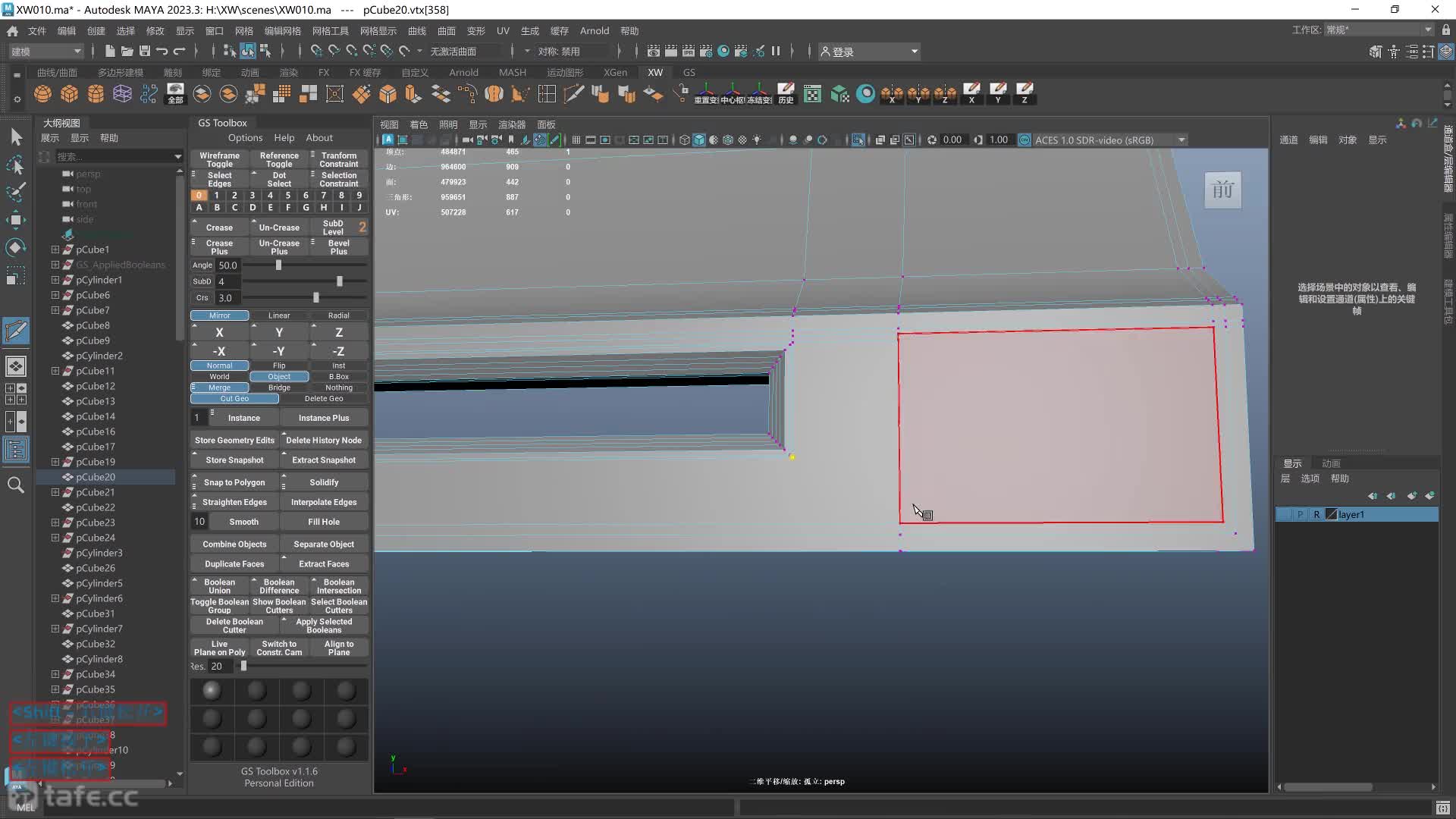This screenshot has height=819, width=1456.
Task: Toggle layer1 visibility P box
Action: [x=1300, y=514]
